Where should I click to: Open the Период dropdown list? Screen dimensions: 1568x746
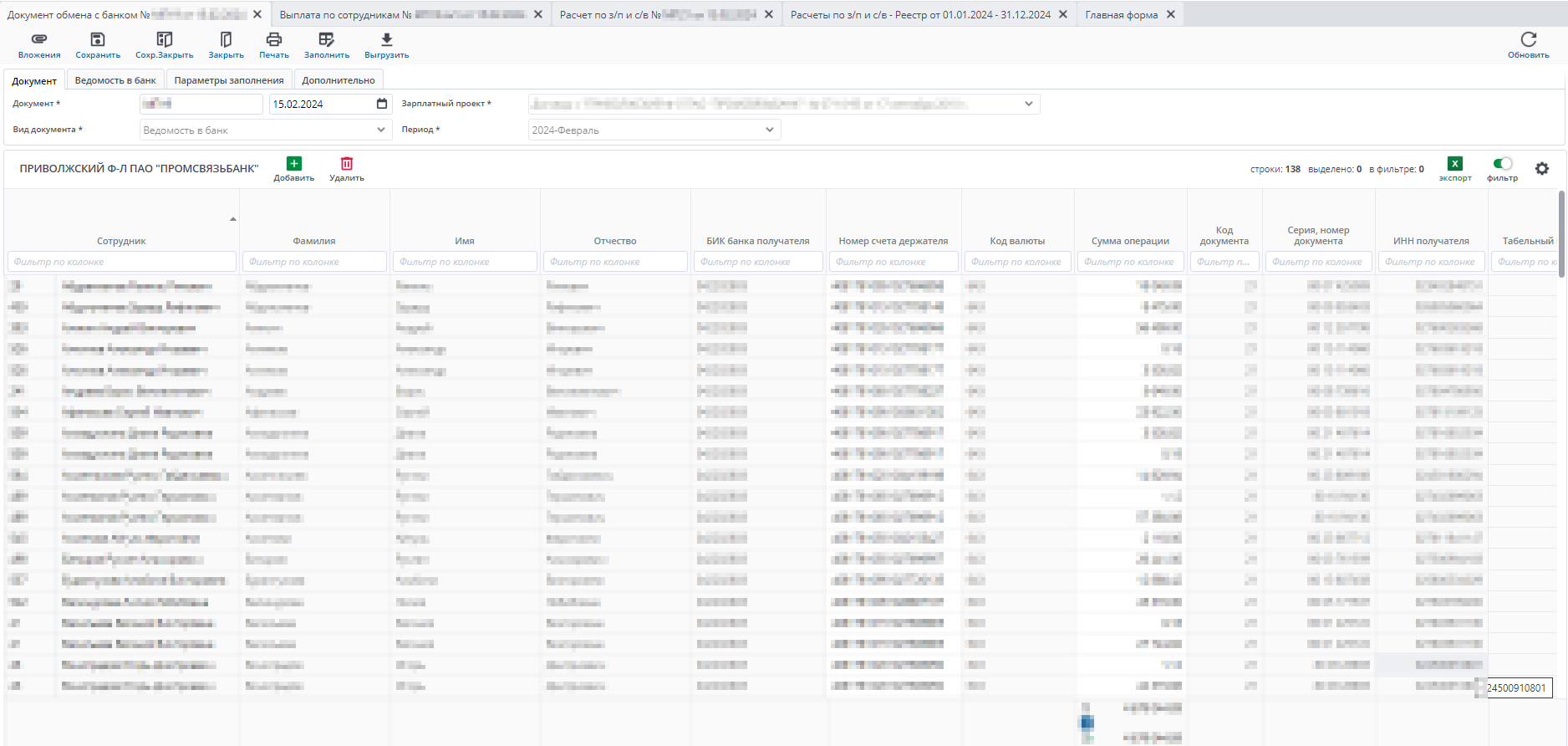[770, 130]
